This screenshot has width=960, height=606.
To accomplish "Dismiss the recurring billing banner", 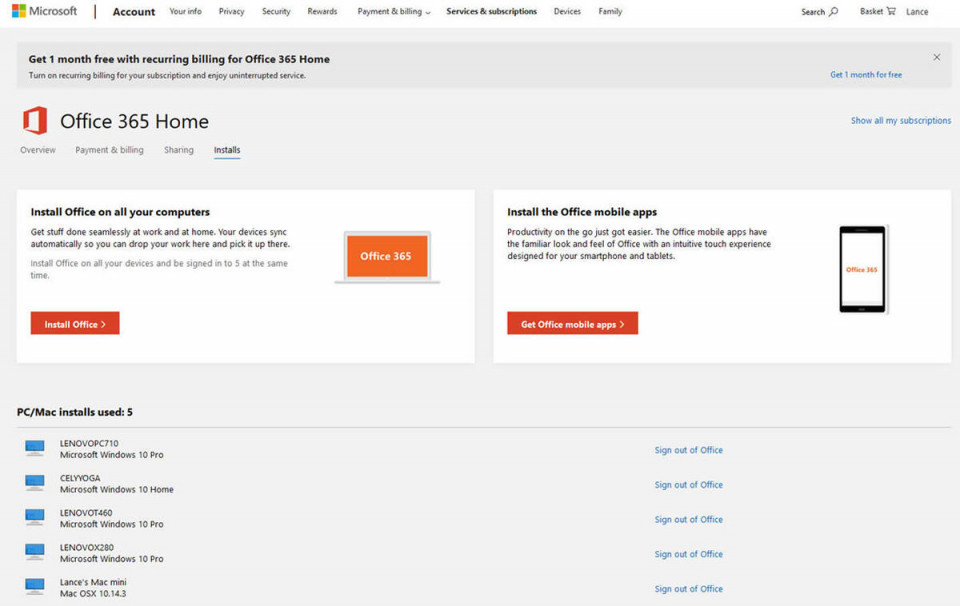I will (936, 58).
